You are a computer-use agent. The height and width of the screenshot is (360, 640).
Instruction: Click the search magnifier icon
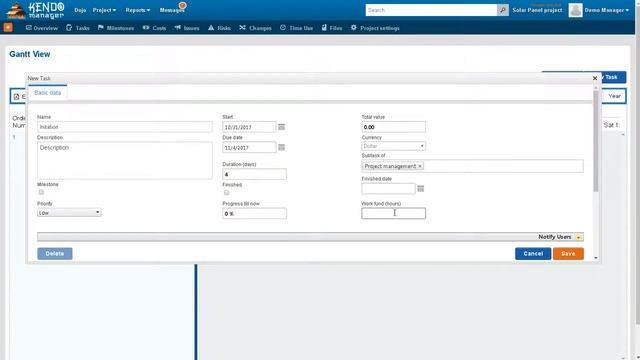pyautogui.click(x=502, y=10)
